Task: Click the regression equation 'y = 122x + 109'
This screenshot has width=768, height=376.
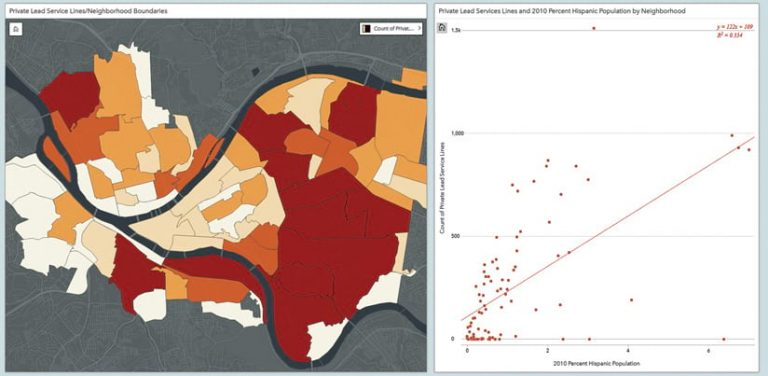Action: [x=734, y=27]
